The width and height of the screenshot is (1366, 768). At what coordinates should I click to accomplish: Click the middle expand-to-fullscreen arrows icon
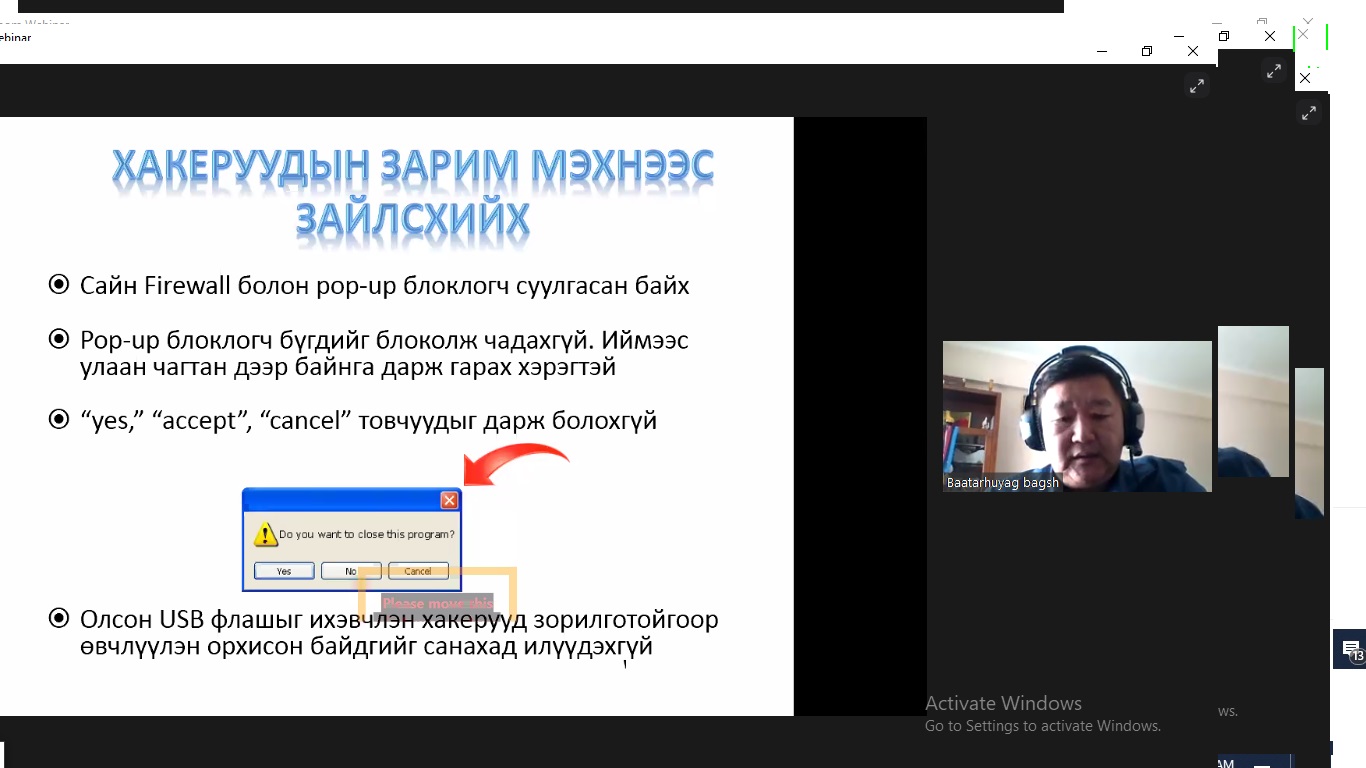tap(1273, 71)
